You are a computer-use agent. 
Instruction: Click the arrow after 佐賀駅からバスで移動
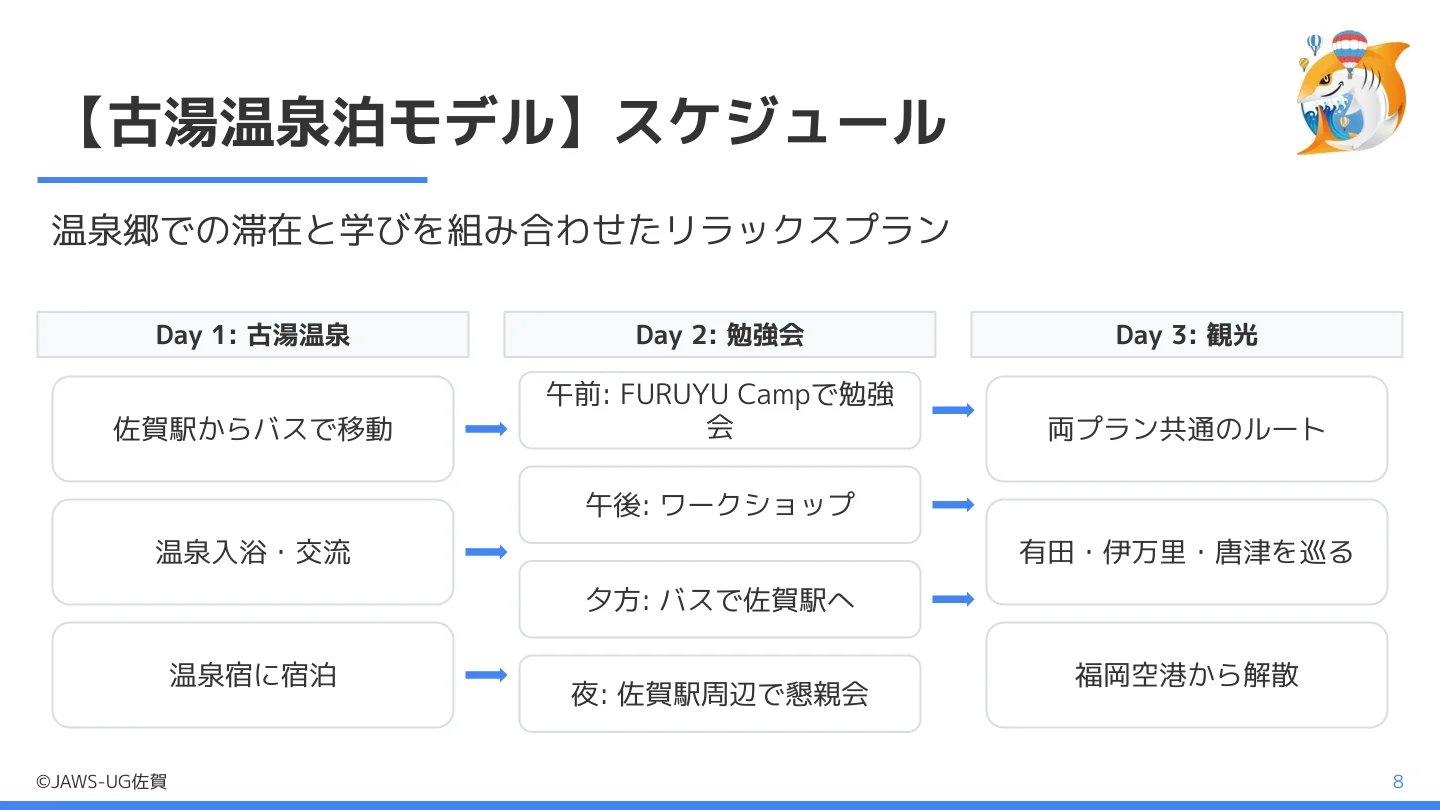coord(486,429)
